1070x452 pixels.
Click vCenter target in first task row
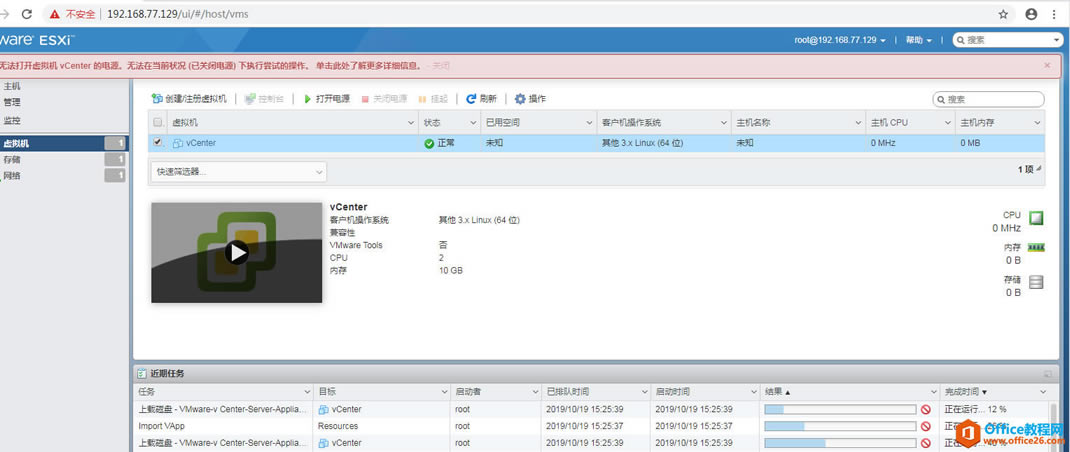[x=347, y=410]
